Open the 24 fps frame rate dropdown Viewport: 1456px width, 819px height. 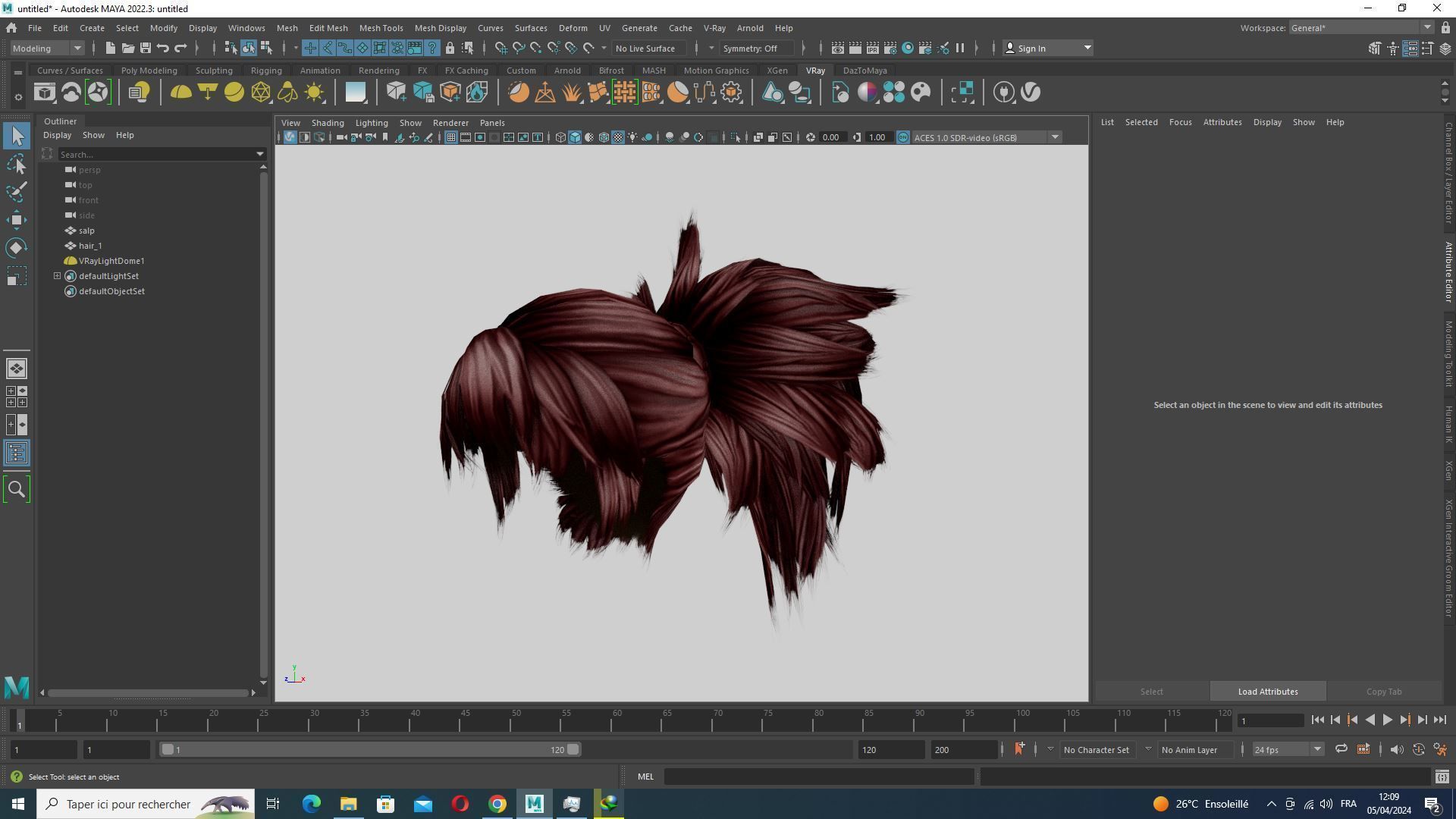tap(1287, 749)
